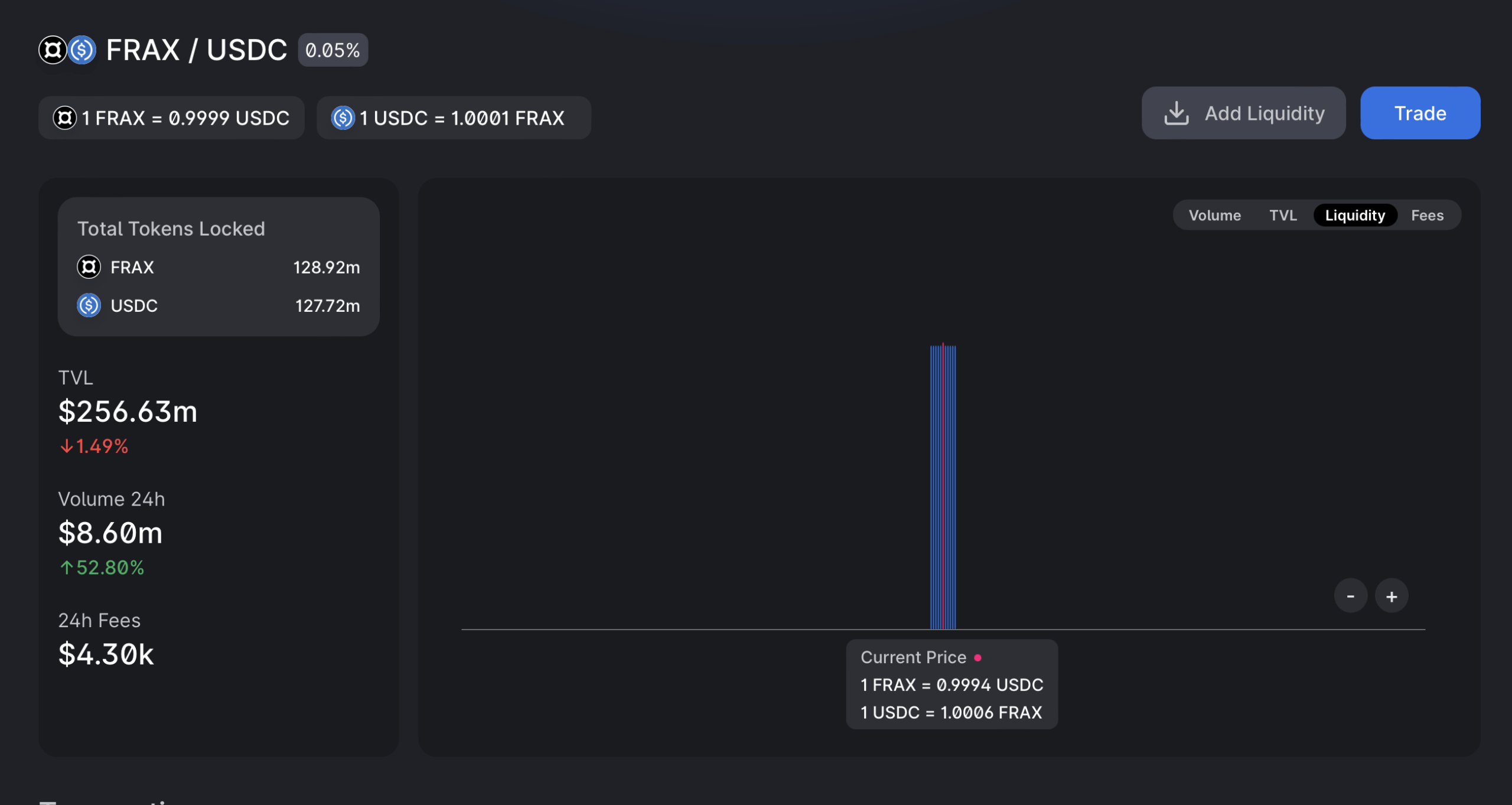Click '1 FRAX = 0.9994 USDC' in the tooltip
This screenshot has width=1512, height=805.
click(951, 685)
